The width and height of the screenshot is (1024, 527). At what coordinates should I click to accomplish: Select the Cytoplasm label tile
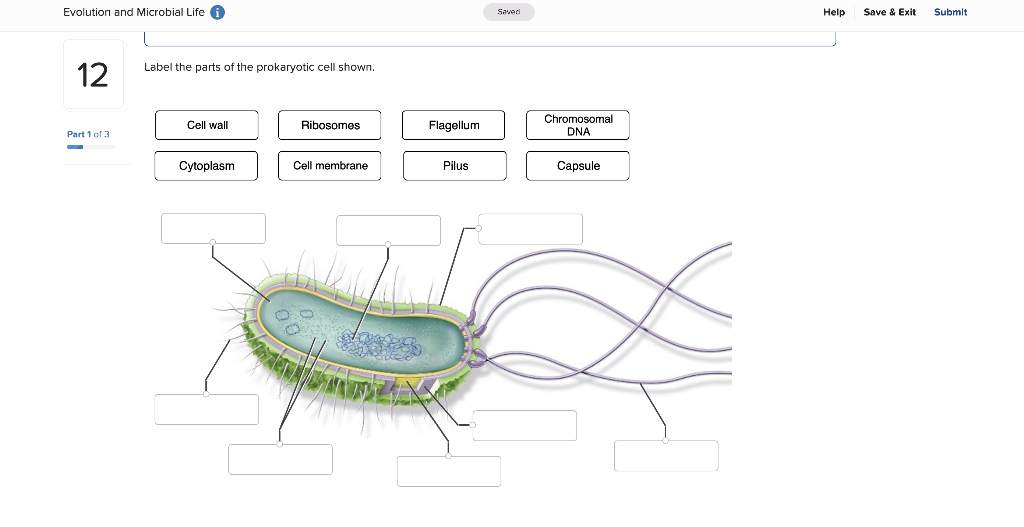pos(206,166)
